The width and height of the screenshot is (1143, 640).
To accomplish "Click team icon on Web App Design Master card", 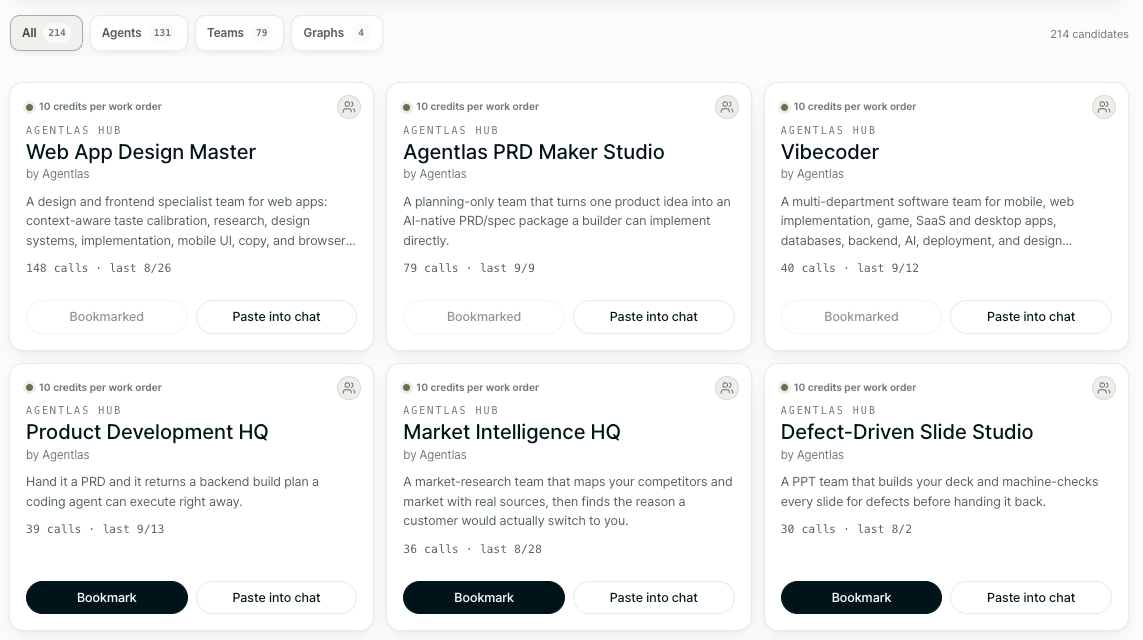I will pyautogui.click(x=349, y=107).
